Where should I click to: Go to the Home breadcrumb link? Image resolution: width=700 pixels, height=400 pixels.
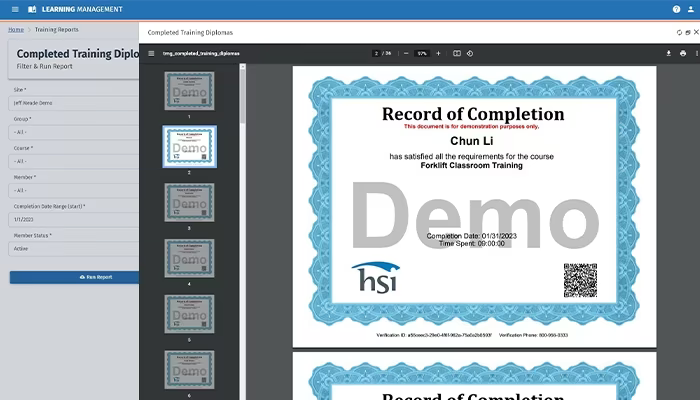[16, 29]
